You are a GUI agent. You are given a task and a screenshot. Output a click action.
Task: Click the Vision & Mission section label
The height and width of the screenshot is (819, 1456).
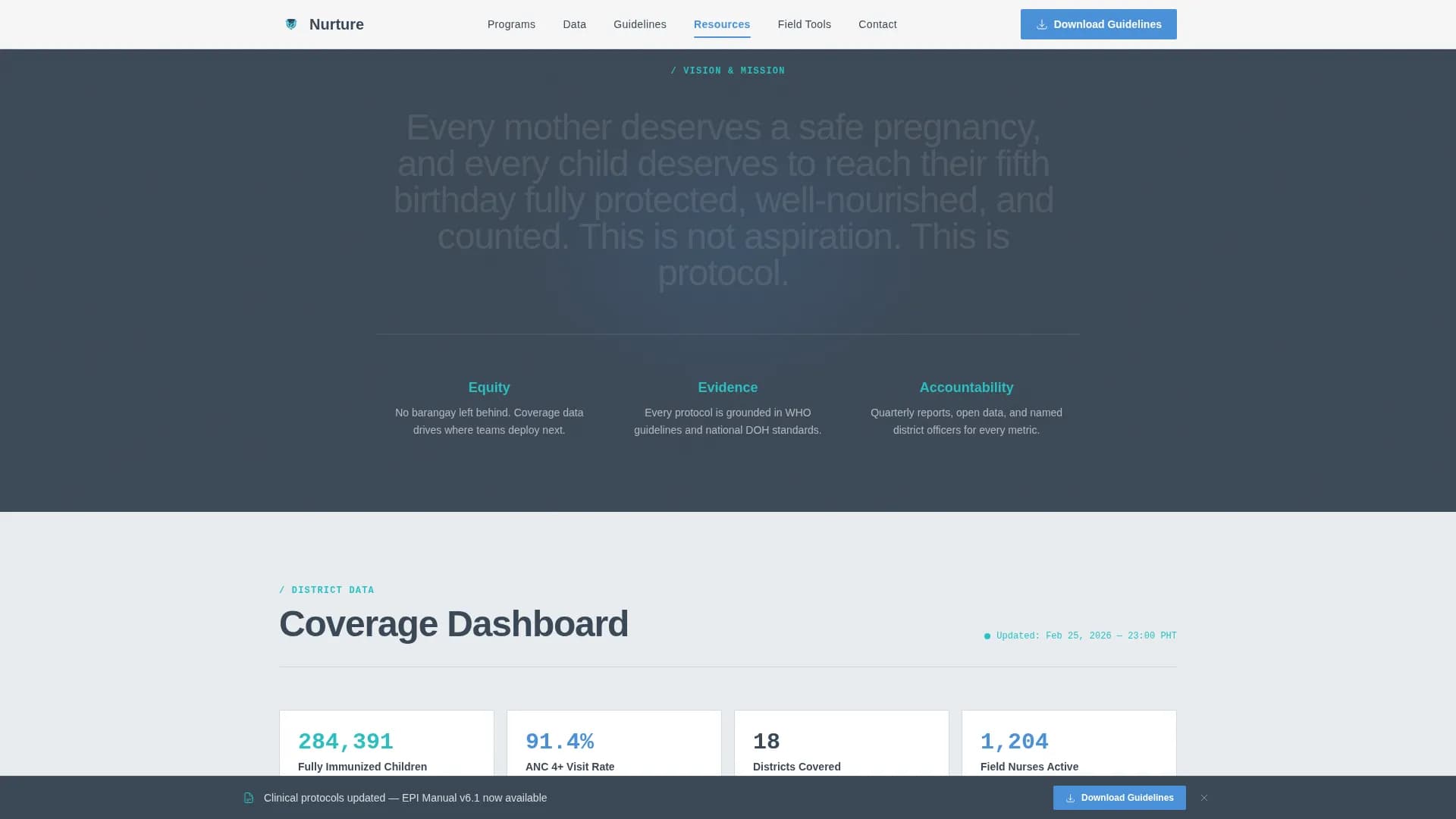(728, 71)
